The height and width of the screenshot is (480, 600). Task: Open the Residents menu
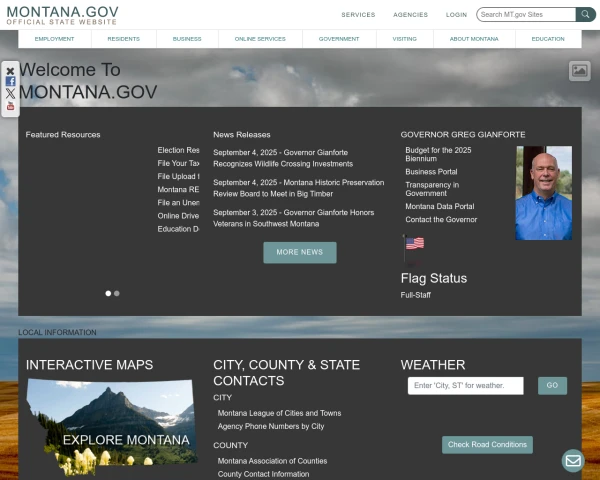coord(124,39)
